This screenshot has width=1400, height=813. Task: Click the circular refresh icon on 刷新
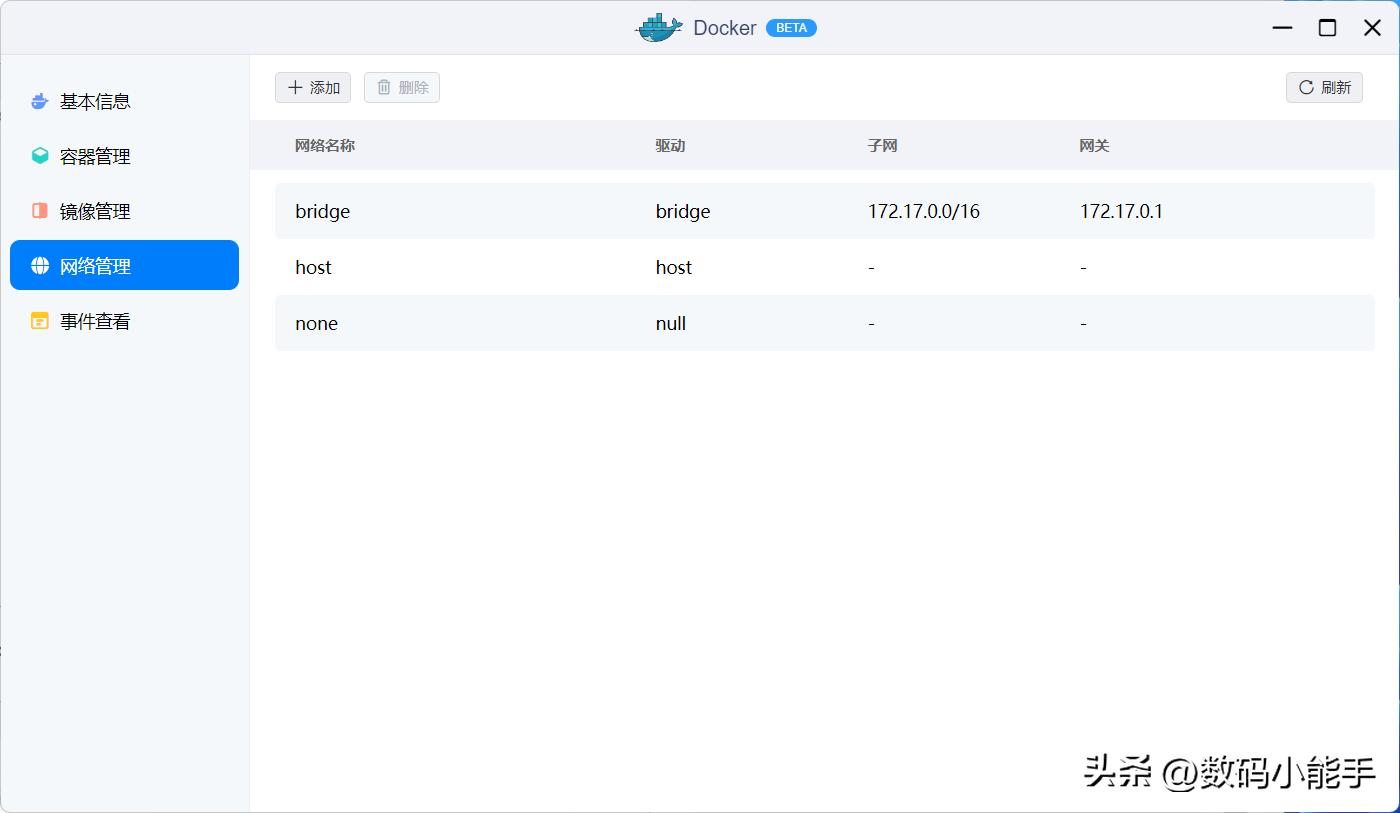tap(1306, 87)
